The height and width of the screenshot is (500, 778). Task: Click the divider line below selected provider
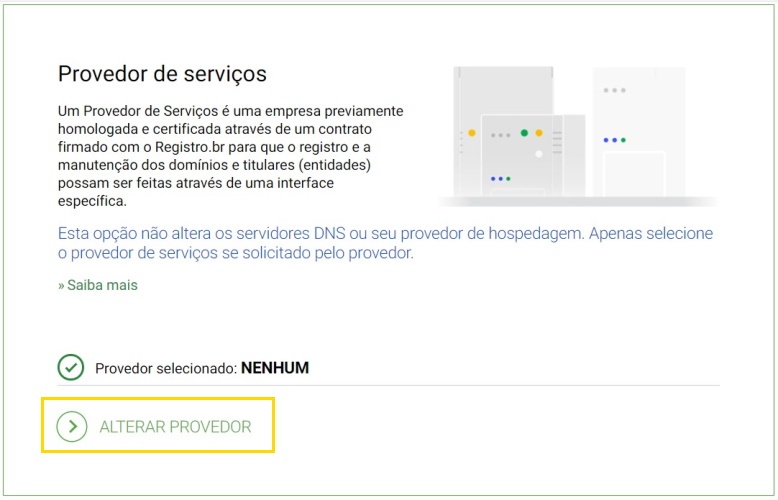pos(388,386)
